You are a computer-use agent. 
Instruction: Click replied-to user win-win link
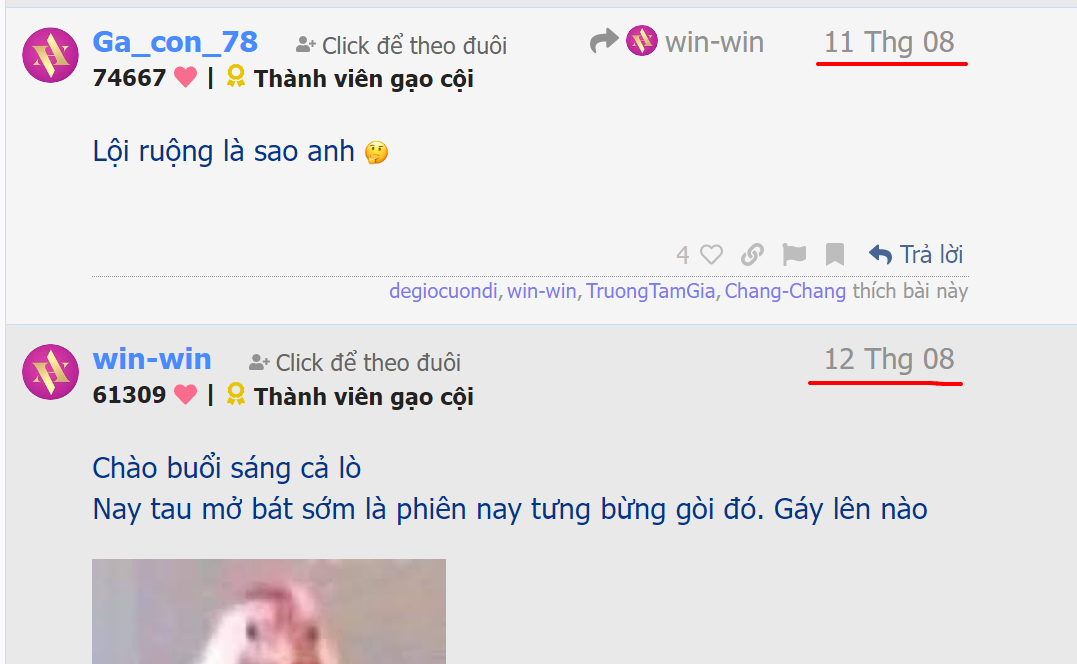[714, 42]
